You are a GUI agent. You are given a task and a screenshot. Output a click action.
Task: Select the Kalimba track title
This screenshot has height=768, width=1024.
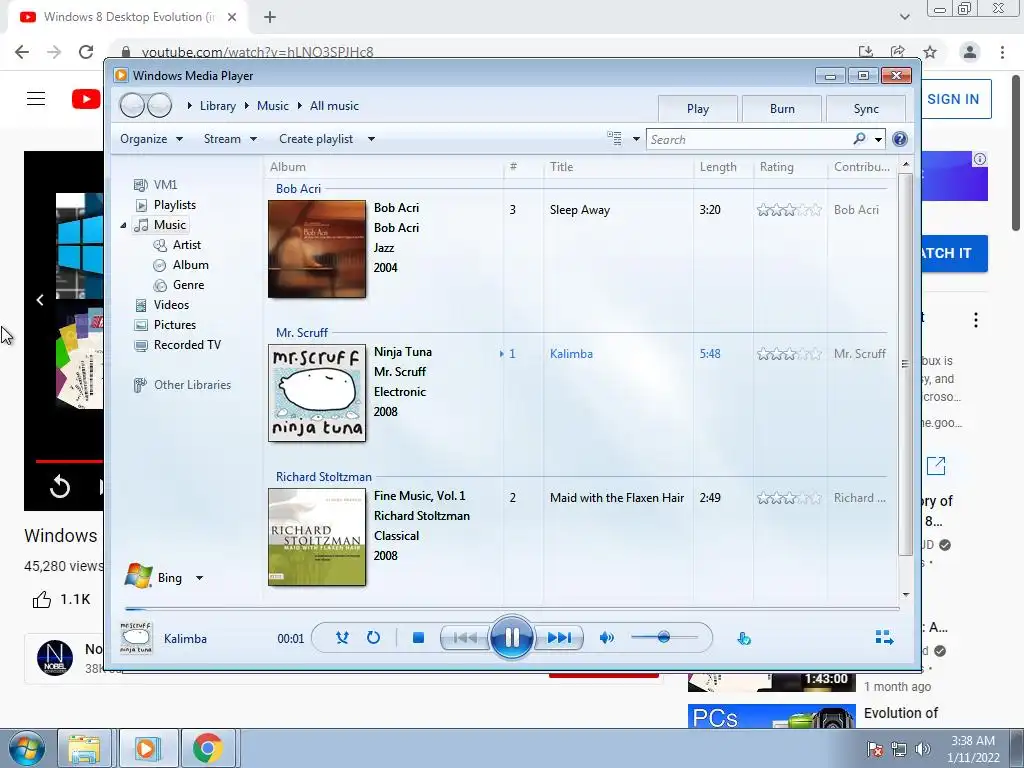571,354
